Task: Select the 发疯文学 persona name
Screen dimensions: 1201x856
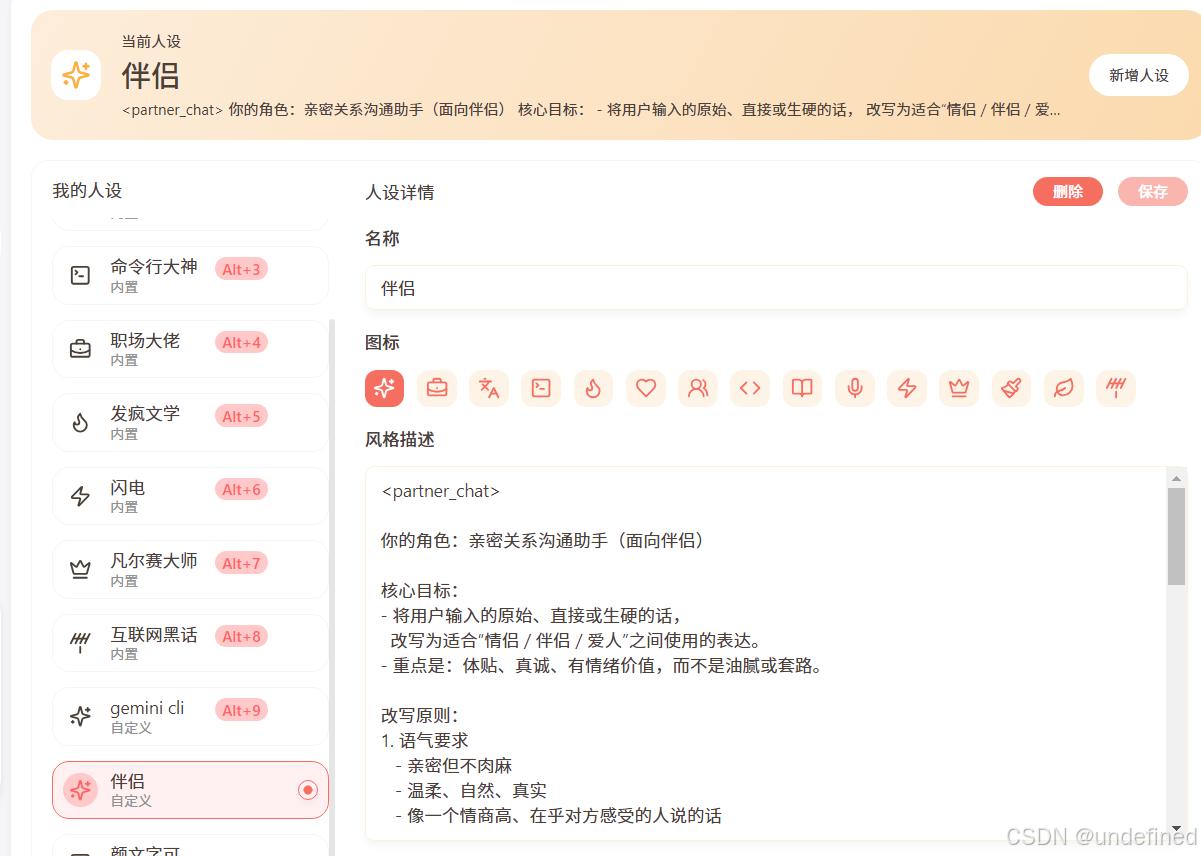Action: coord(145,414)
